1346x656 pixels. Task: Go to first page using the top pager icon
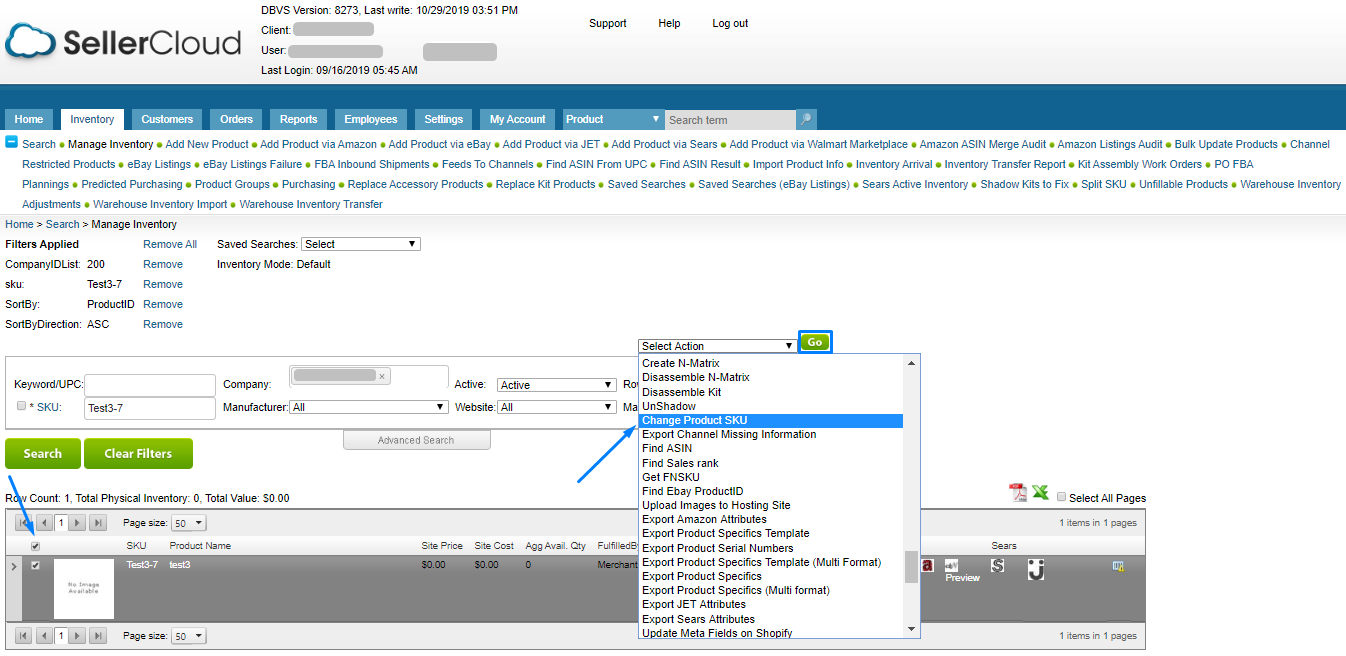coord(24,523)
